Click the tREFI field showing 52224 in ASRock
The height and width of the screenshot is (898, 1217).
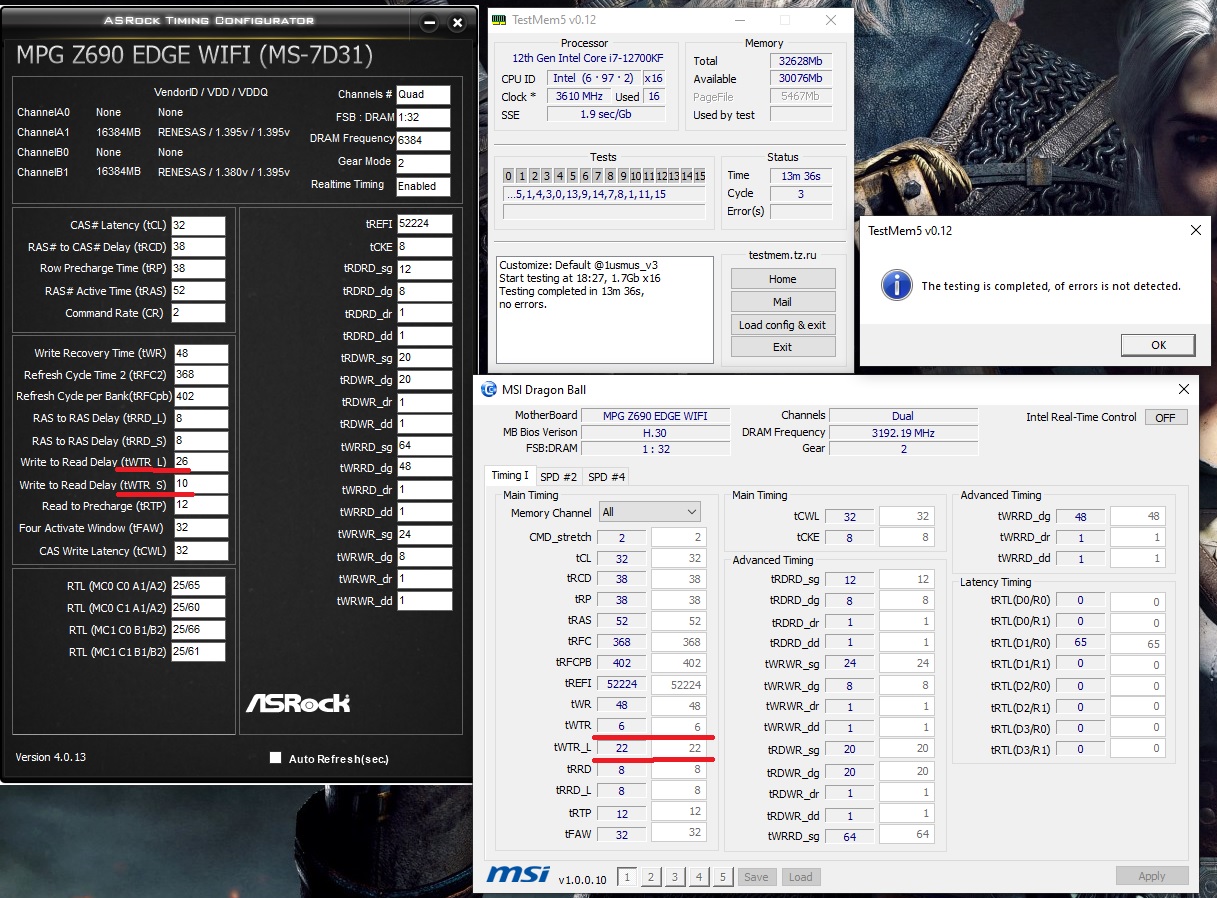(424, 224)
